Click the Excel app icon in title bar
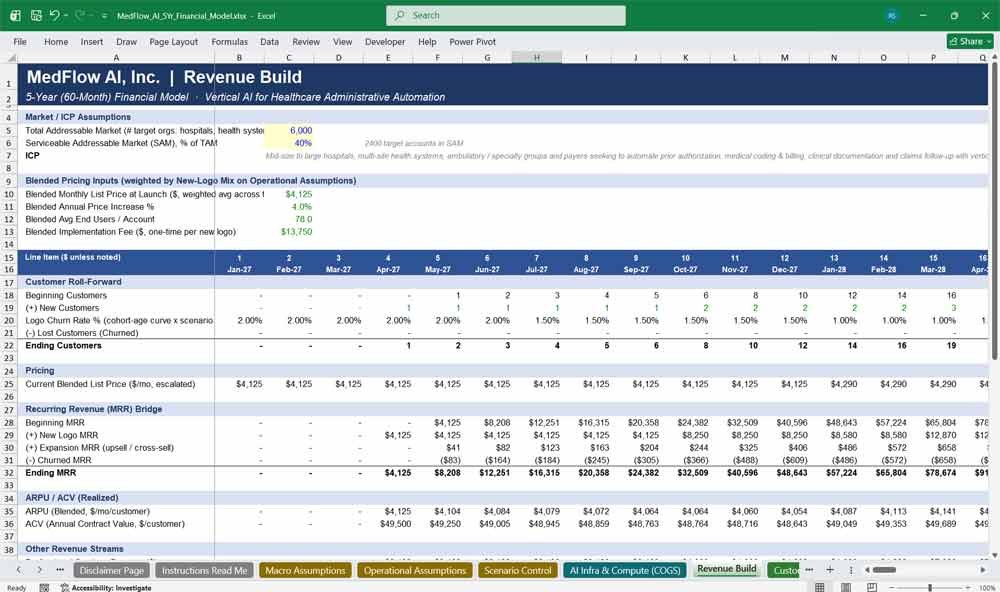The image size is (1000, 592). 15,15
